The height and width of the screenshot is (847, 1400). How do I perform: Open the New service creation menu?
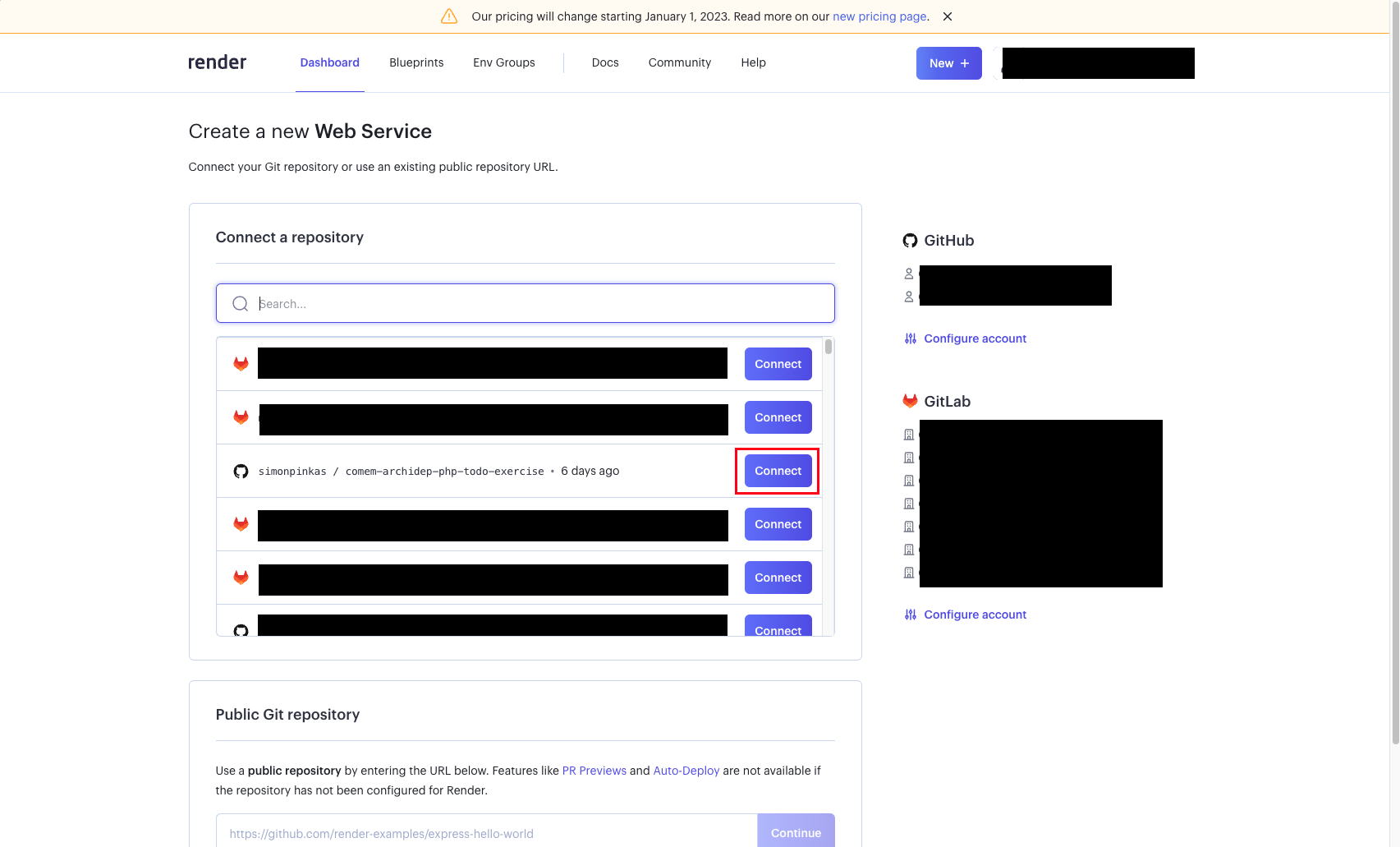point(948,62)
